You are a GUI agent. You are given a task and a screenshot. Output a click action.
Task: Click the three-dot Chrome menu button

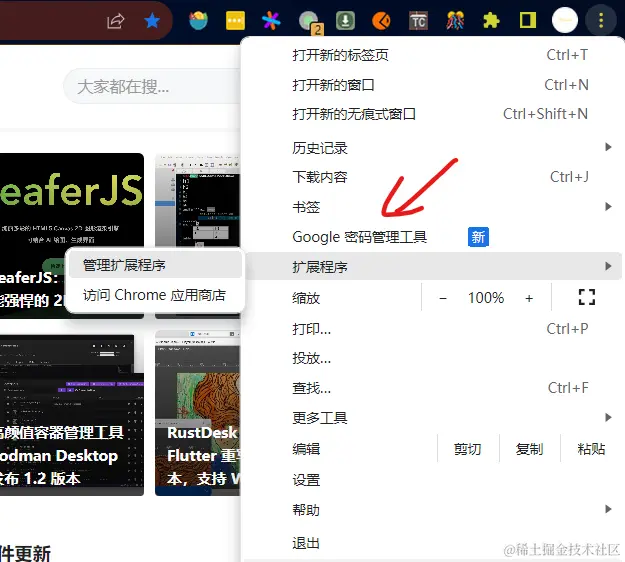[601, 20]
